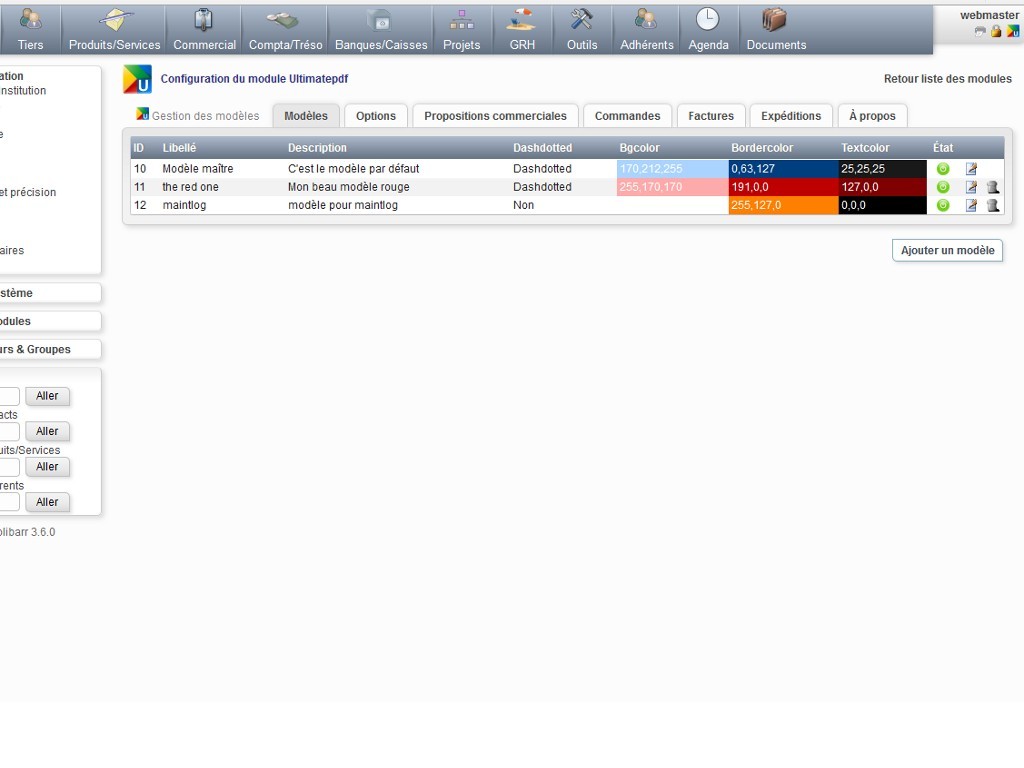The height and width of the screenshot is (768, 1024).
Task: Click the Ultimatepdf icon under webmaster
Action: (1012, 31)
